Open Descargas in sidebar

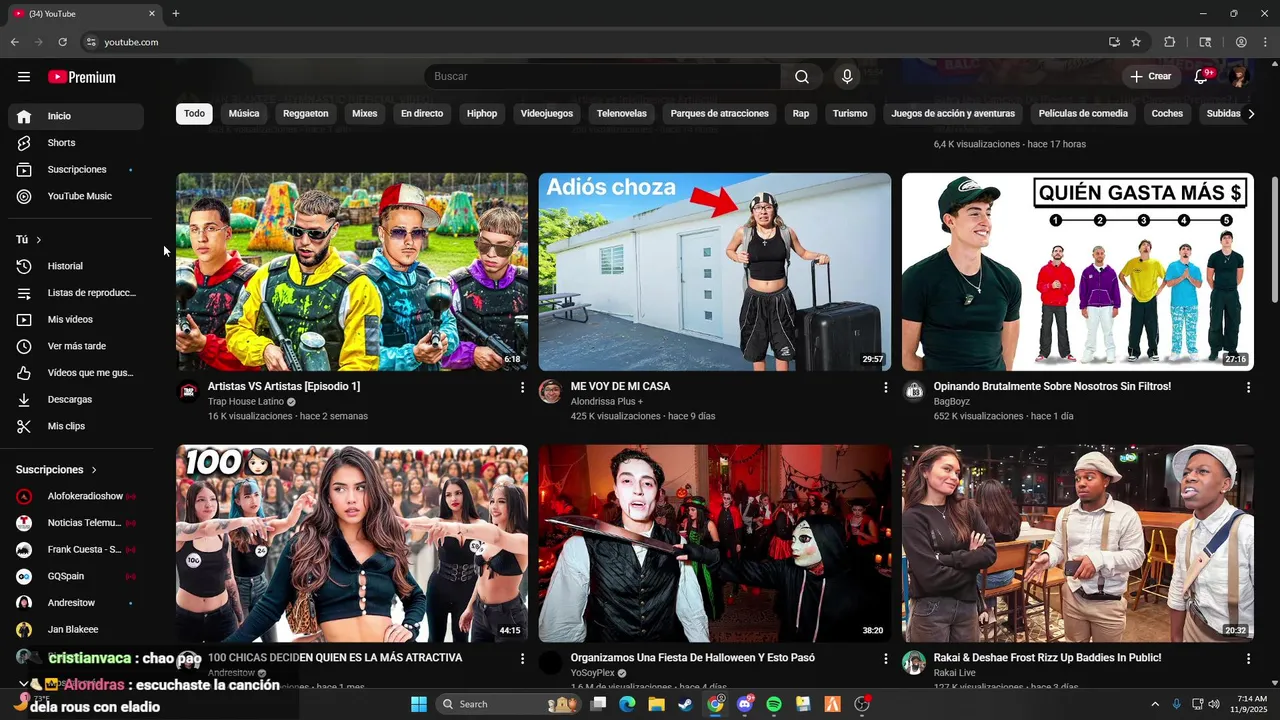click(76, 399)
